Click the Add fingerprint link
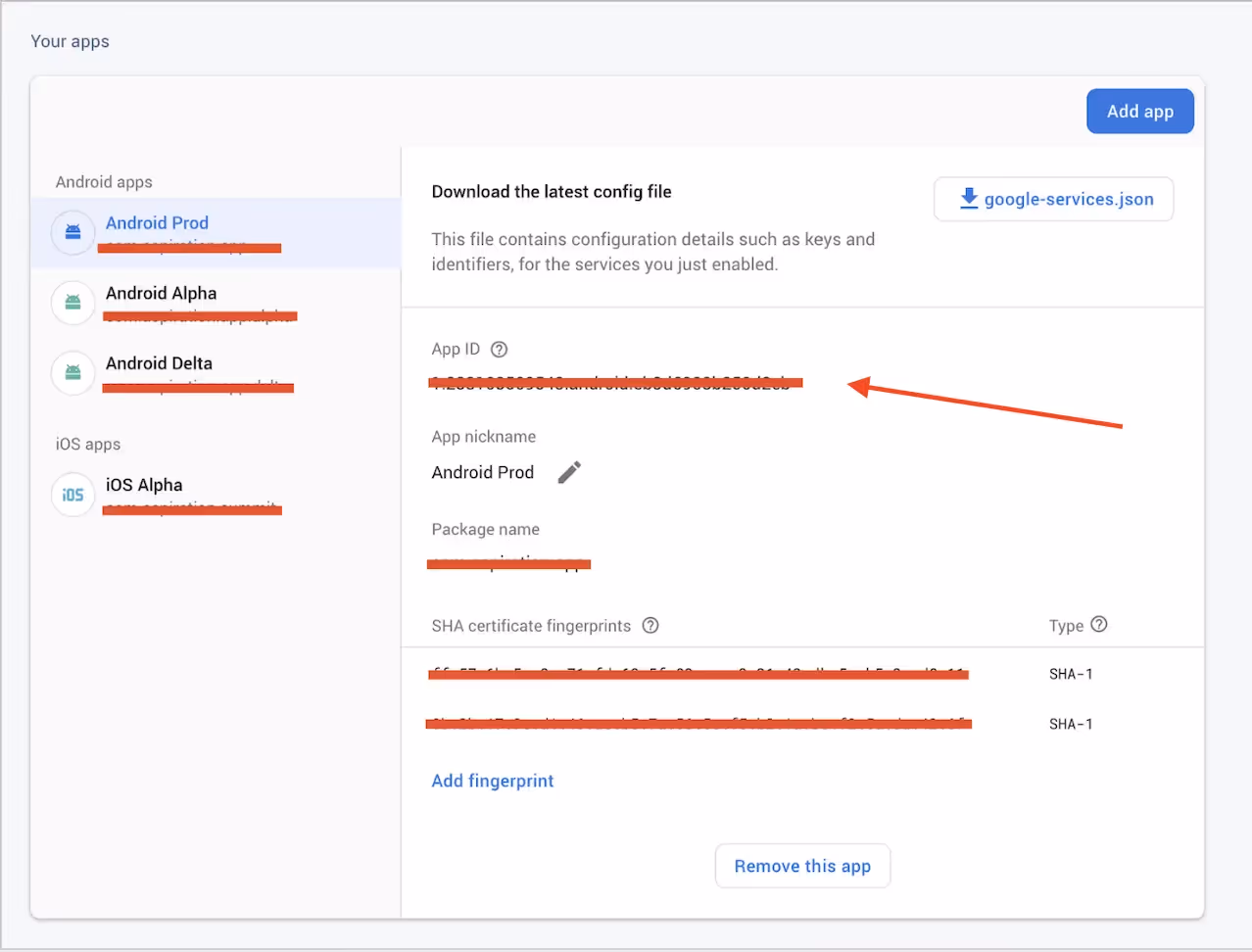 point(493,781)
